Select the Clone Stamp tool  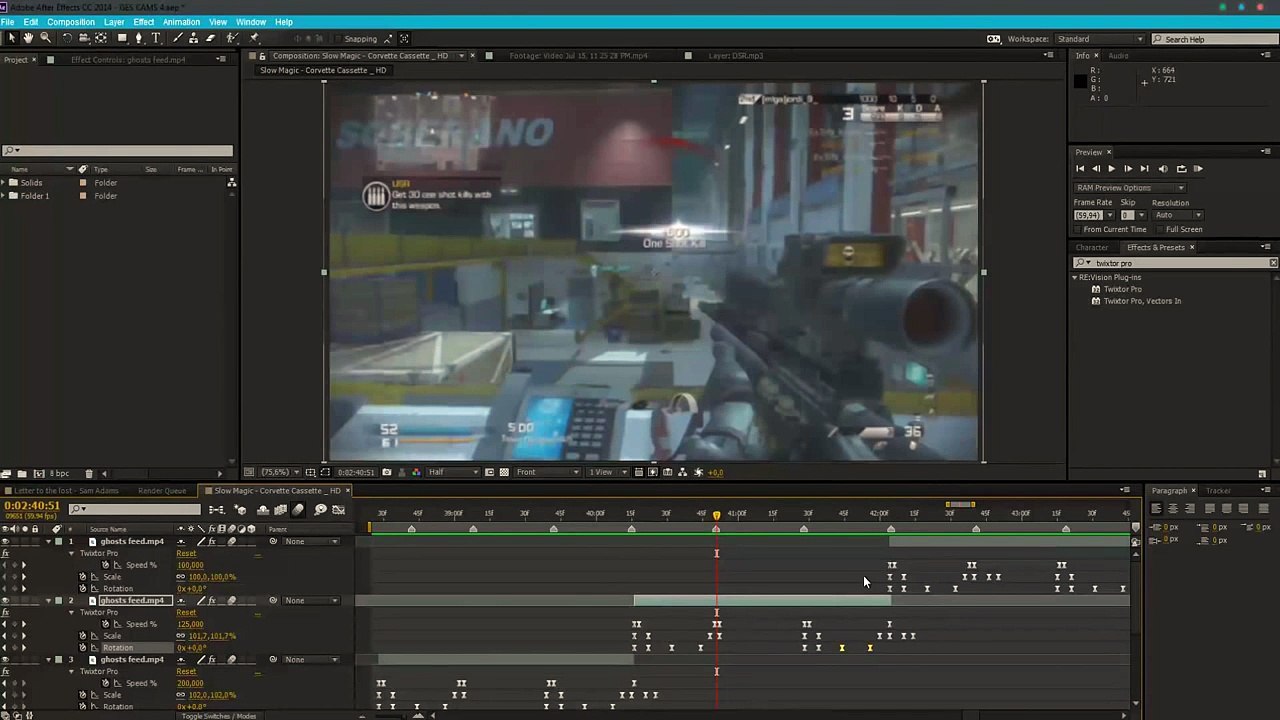(194, 38)
